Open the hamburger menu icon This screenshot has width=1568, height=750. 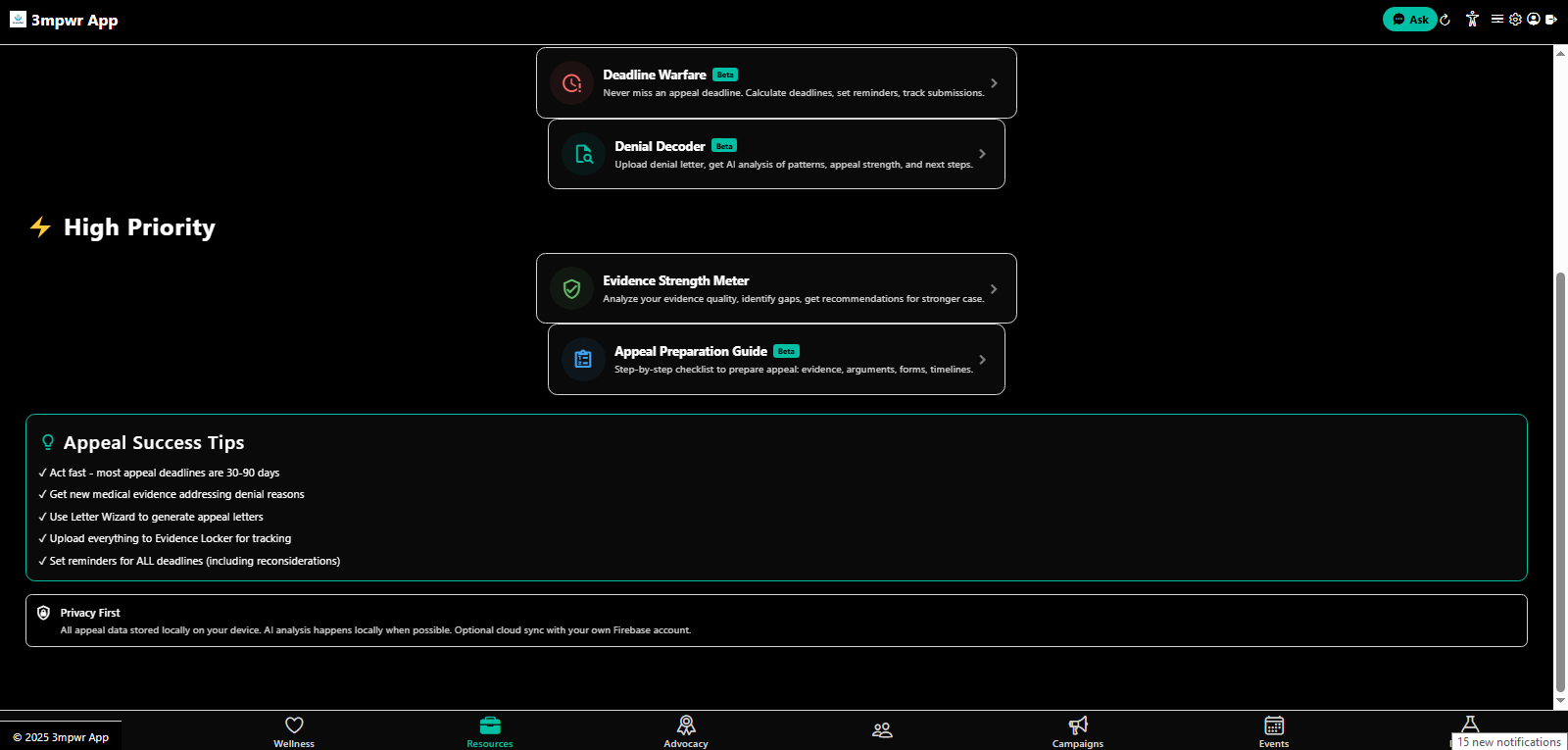coord(1497,19)
